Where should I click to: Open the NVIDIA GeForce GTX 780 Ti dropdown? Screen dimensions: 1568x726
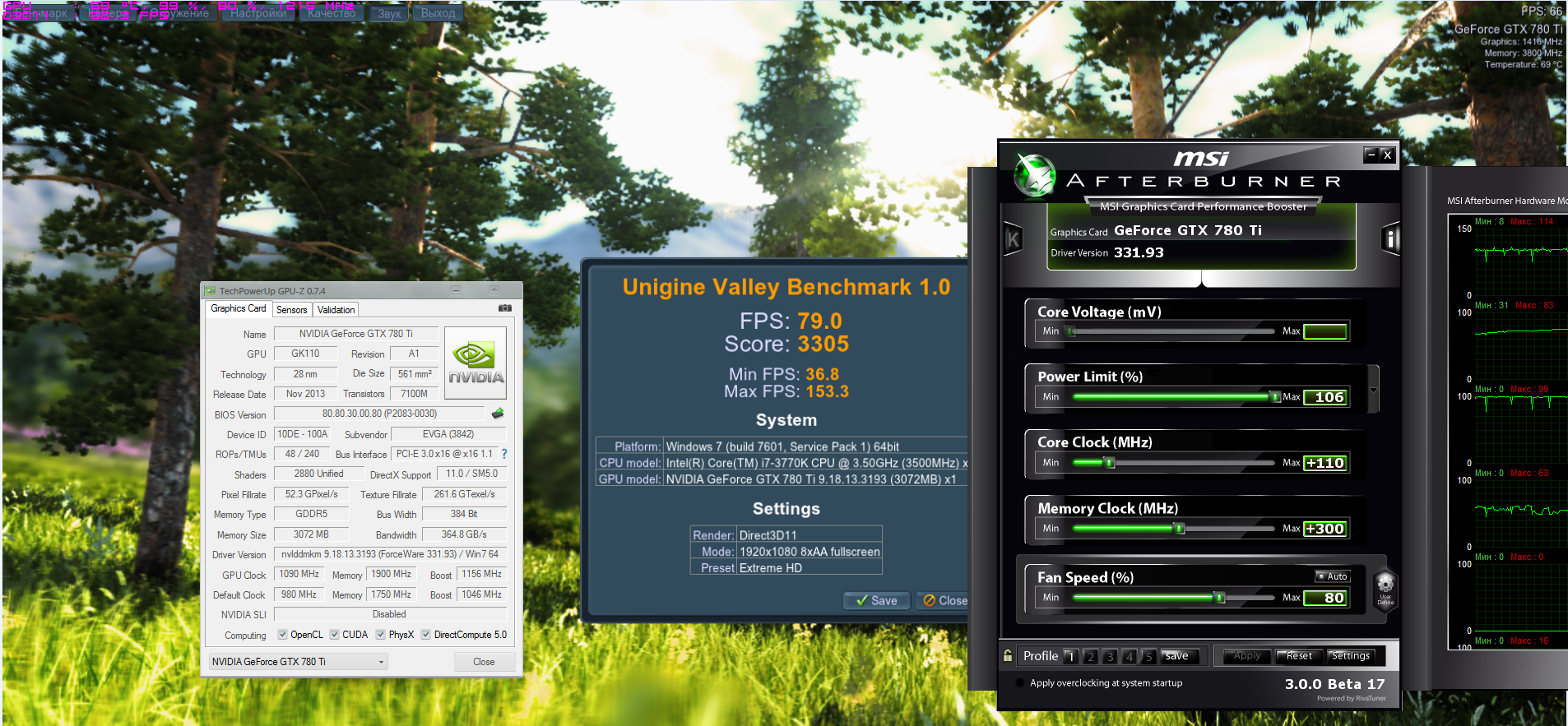(x=298, y=662)
